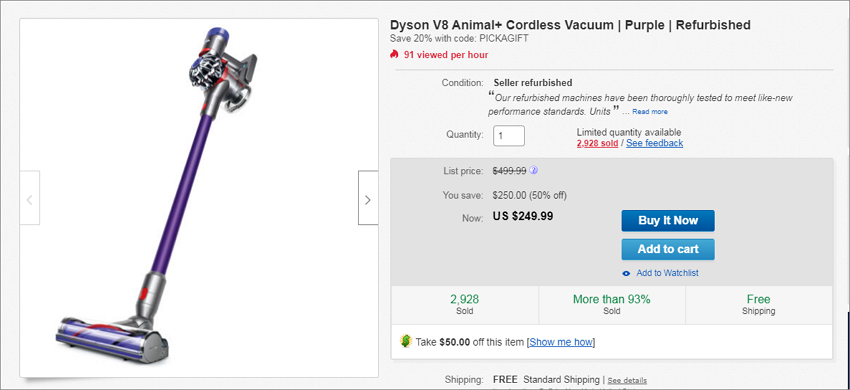
Task: Open shipping See details link
Action: (x=627, y=380)
